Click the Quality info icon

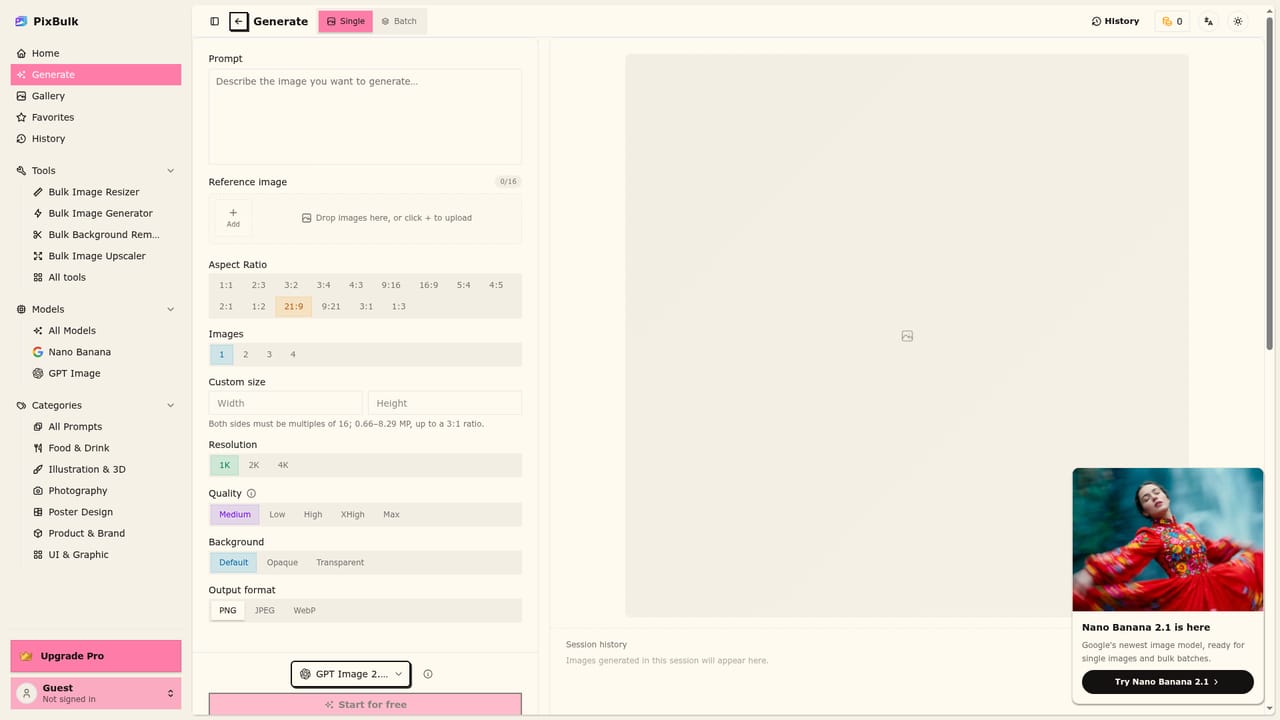(x=251, y=493)
